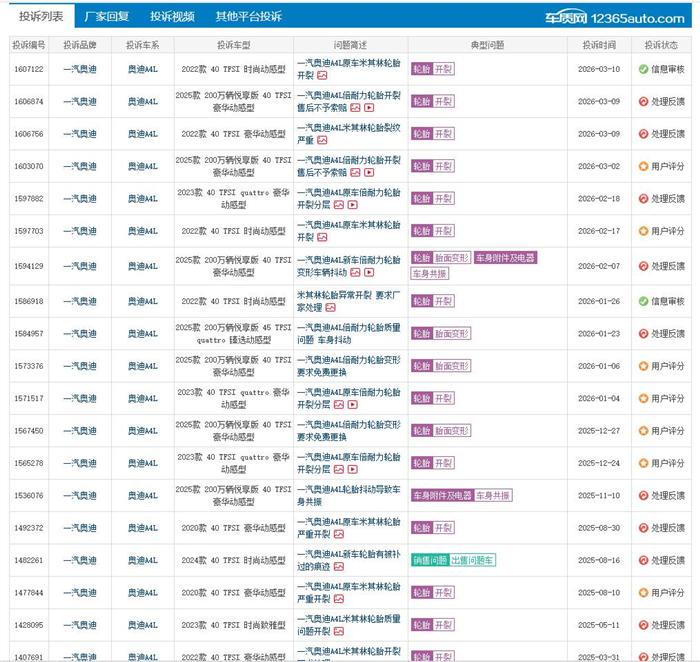The height and width of the screenshot is (662, 700).
Task: View image icon for complaint 1492372
Action: pyautogui.click(x=338, y=535)
